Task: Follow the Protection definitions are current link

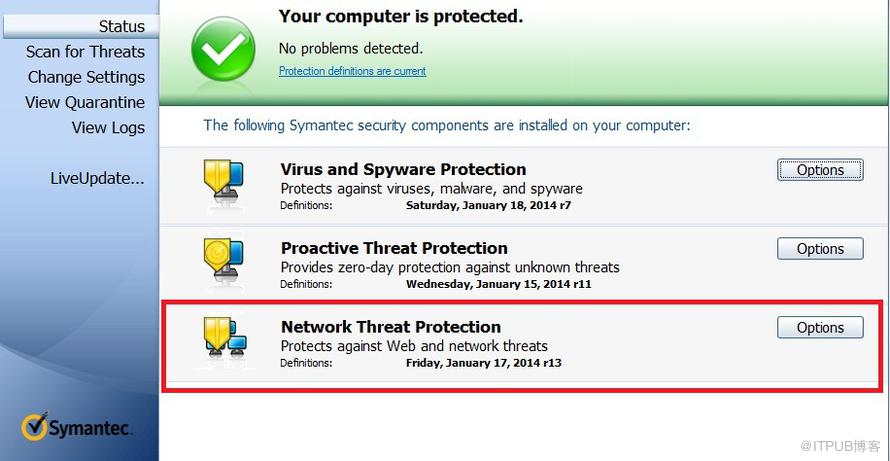Action: pyautogui.click(x=352, y=71)
